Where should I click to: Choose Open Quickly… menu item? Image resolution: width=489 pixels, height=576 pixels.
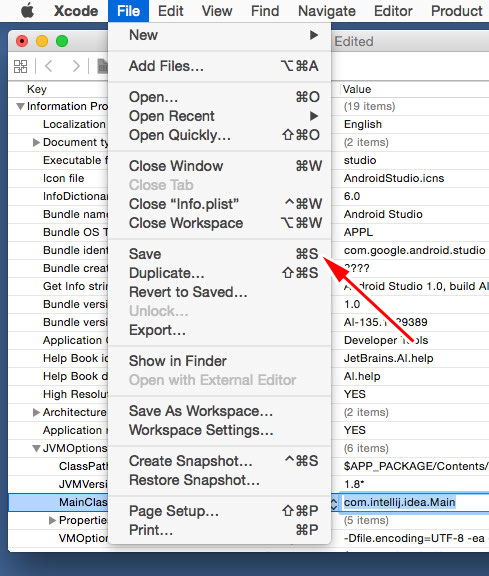click(x=220, y=135)
